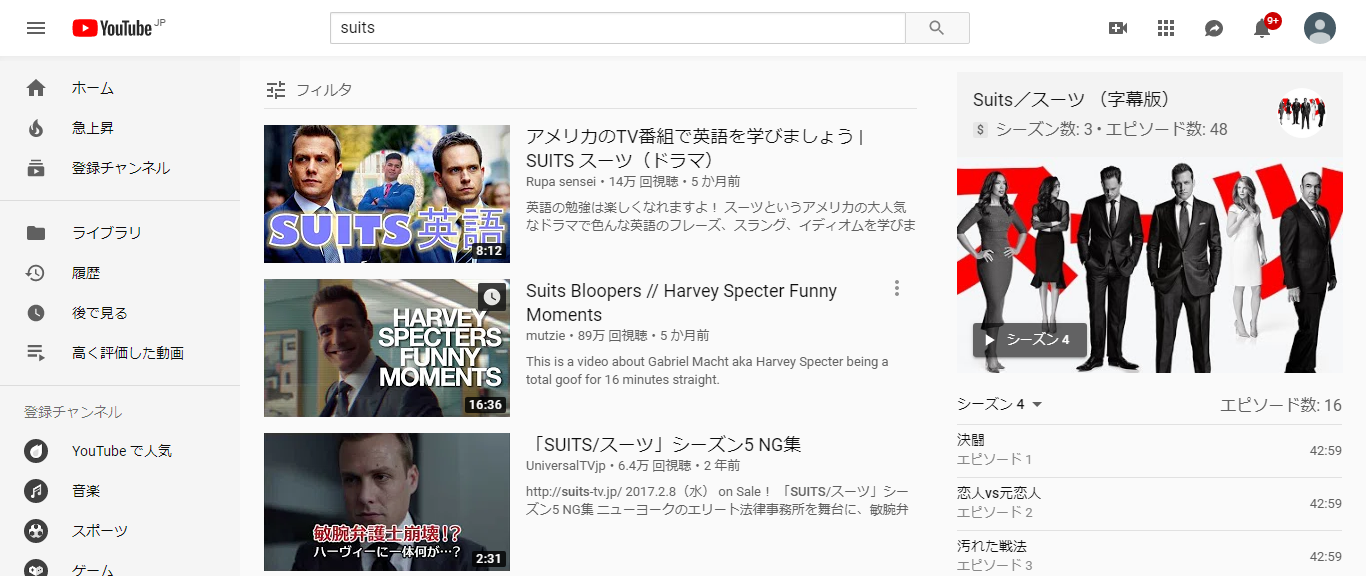Image resolution: width=1366 pixels, height=576 pixels.
Task: Click the ホーム home icon
Action: 36,88
